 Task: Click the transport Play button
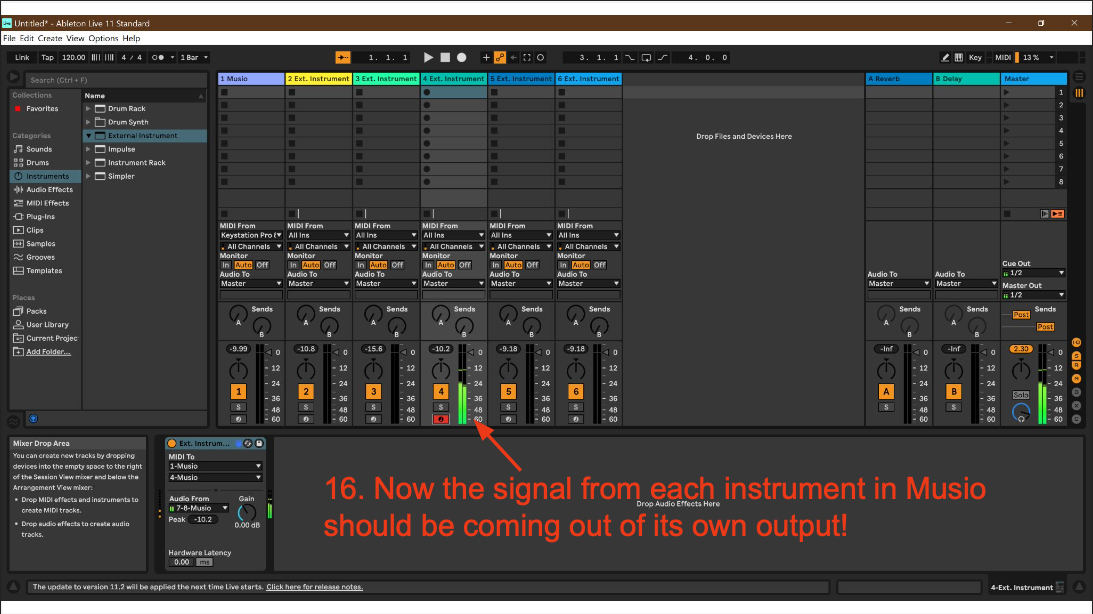(428, 58)
